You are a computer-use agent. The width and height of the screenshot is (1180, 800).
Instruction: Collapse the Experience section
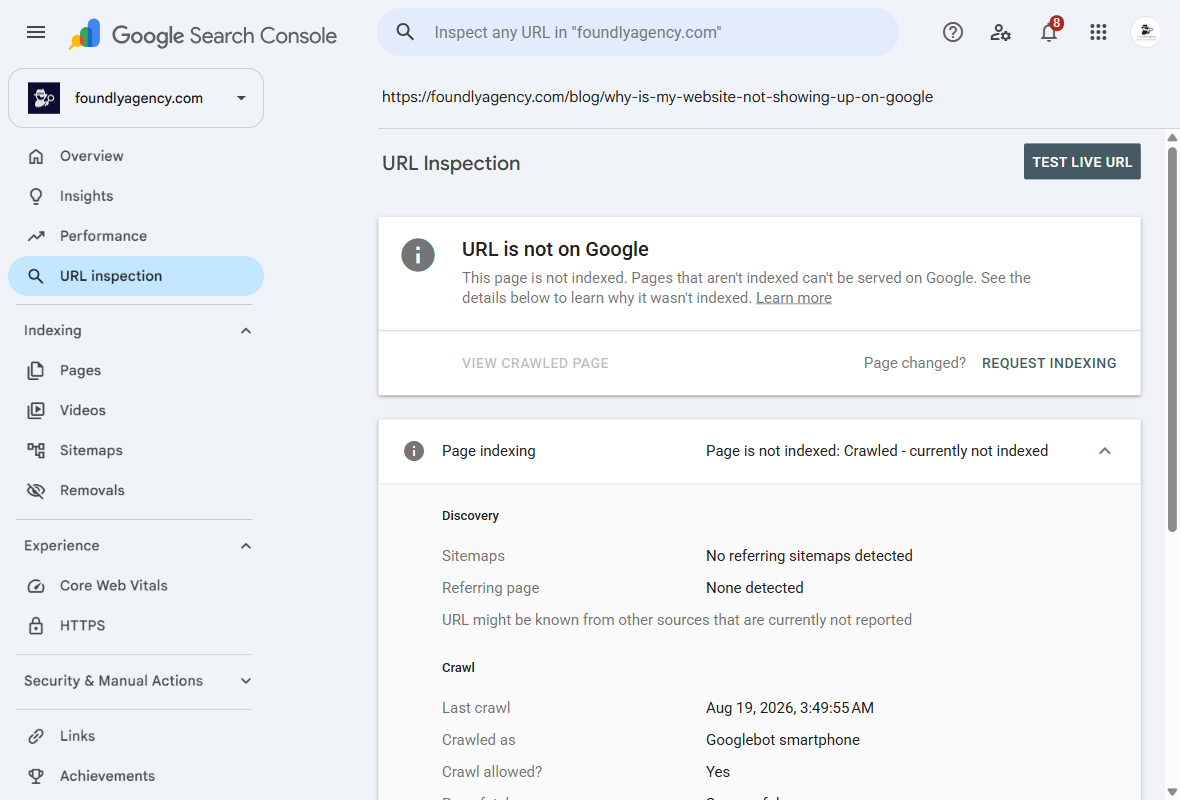pyautogui.click(x=245, y=546)
